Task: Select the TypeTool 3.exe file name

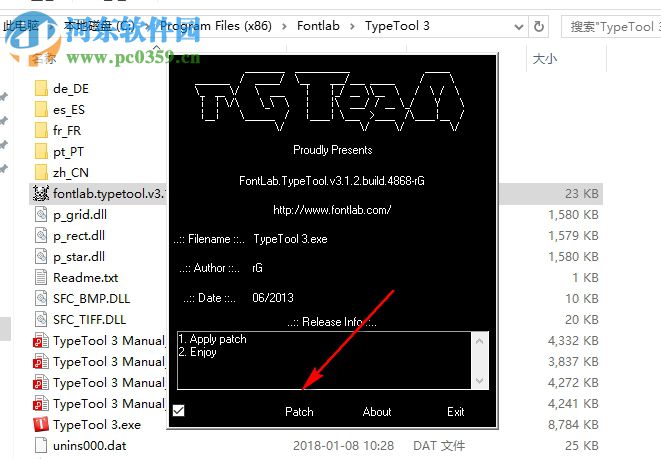Action: click(x=97, y=424)
